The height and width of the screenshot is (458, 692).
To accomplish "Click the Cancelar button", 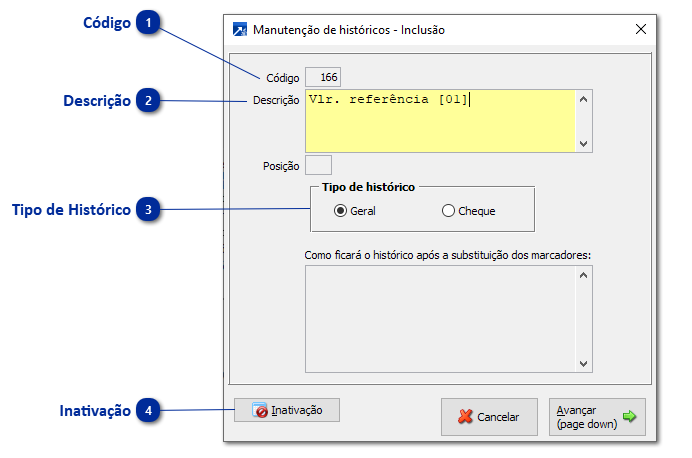I will coord(489,417).
